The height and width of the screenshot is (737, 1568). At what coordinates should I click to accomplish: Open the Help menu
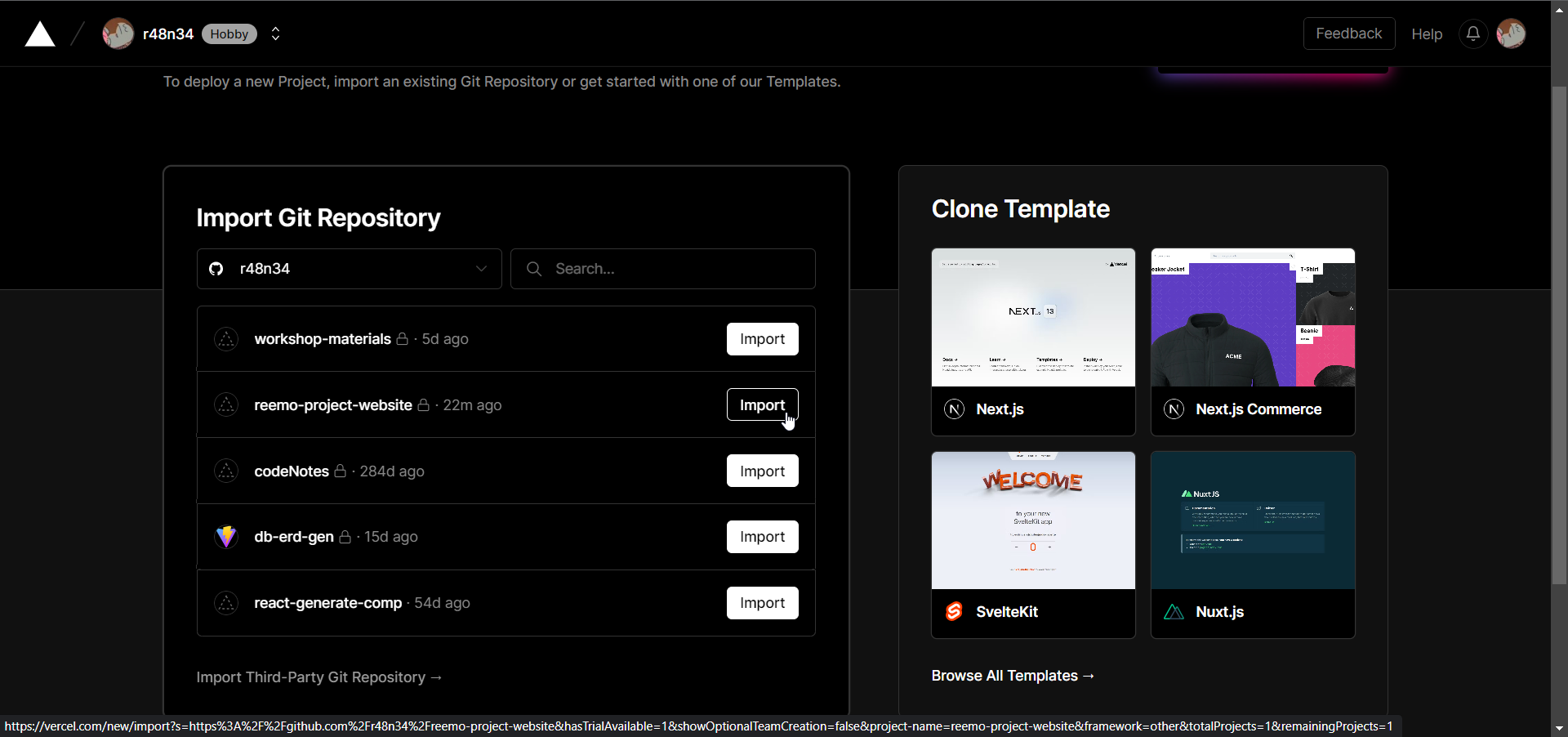point(1427,33)
